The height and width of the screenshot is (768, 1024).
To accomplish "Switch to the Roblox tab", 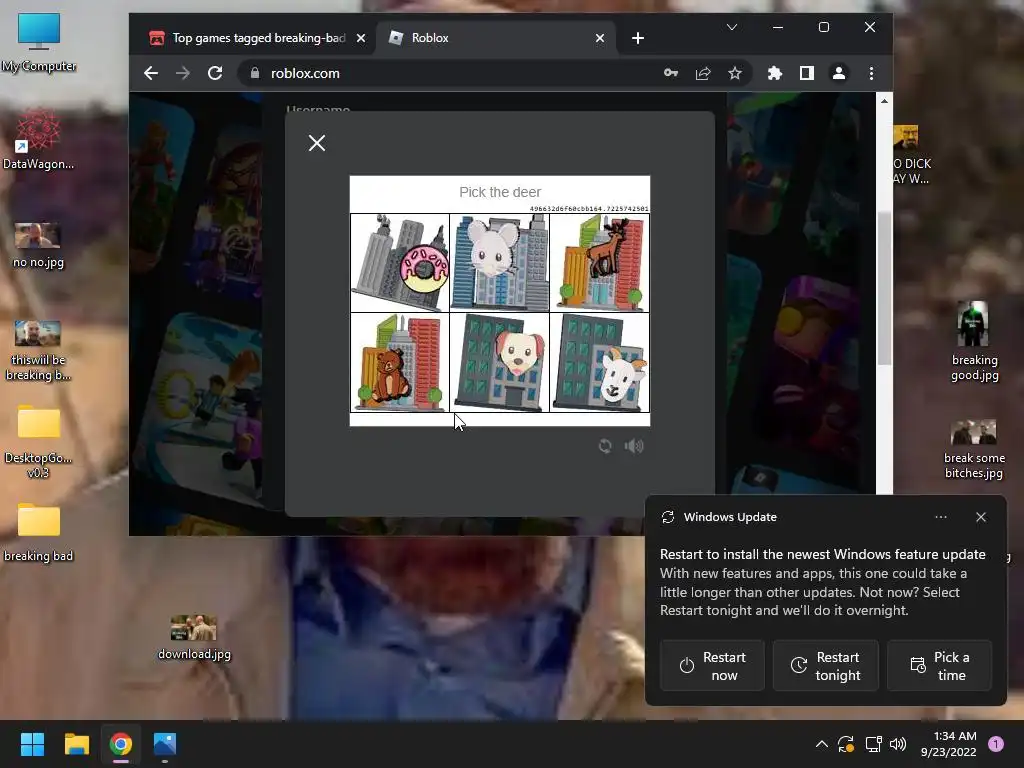I will [496, 38].
